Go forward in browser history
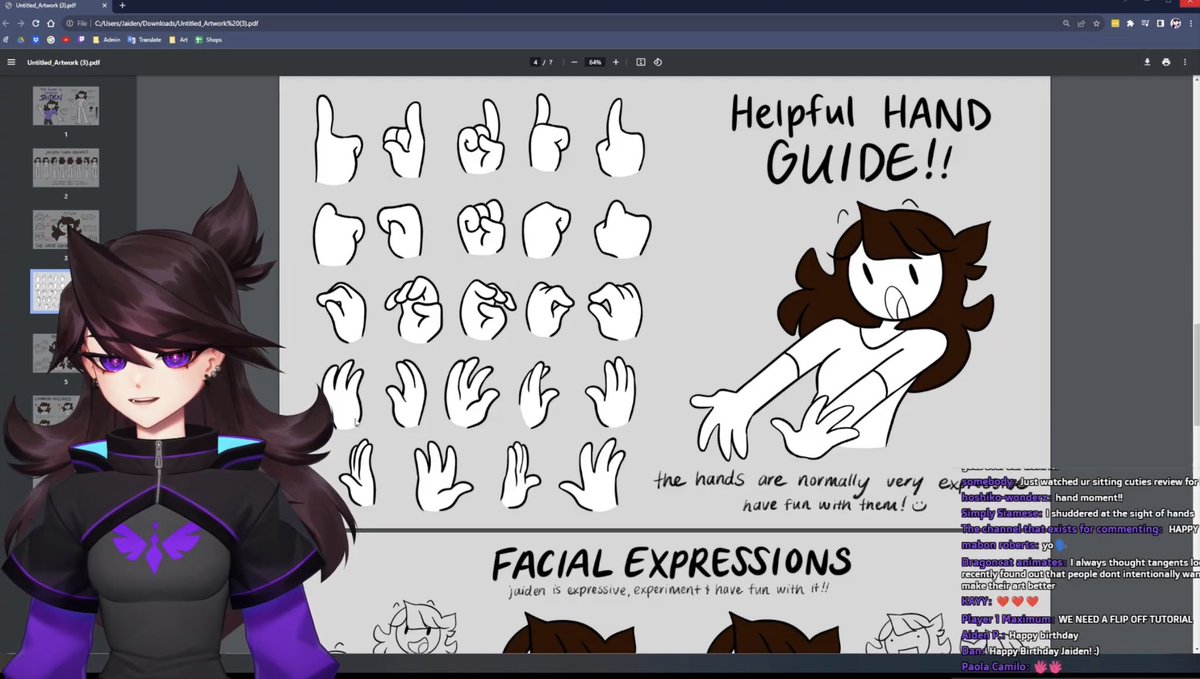This screenshot has width=1200, height=679. coord(21,23)
